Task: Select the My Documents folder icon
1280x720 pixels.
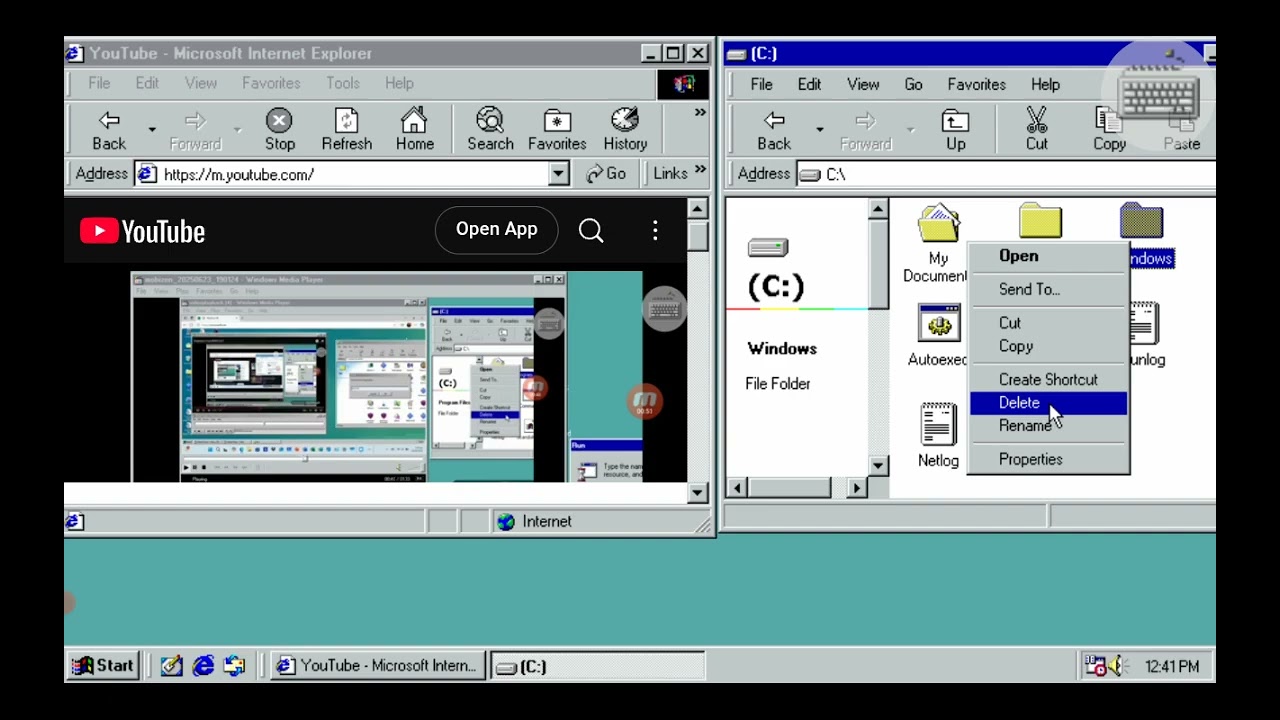Action: click(937, 243)
